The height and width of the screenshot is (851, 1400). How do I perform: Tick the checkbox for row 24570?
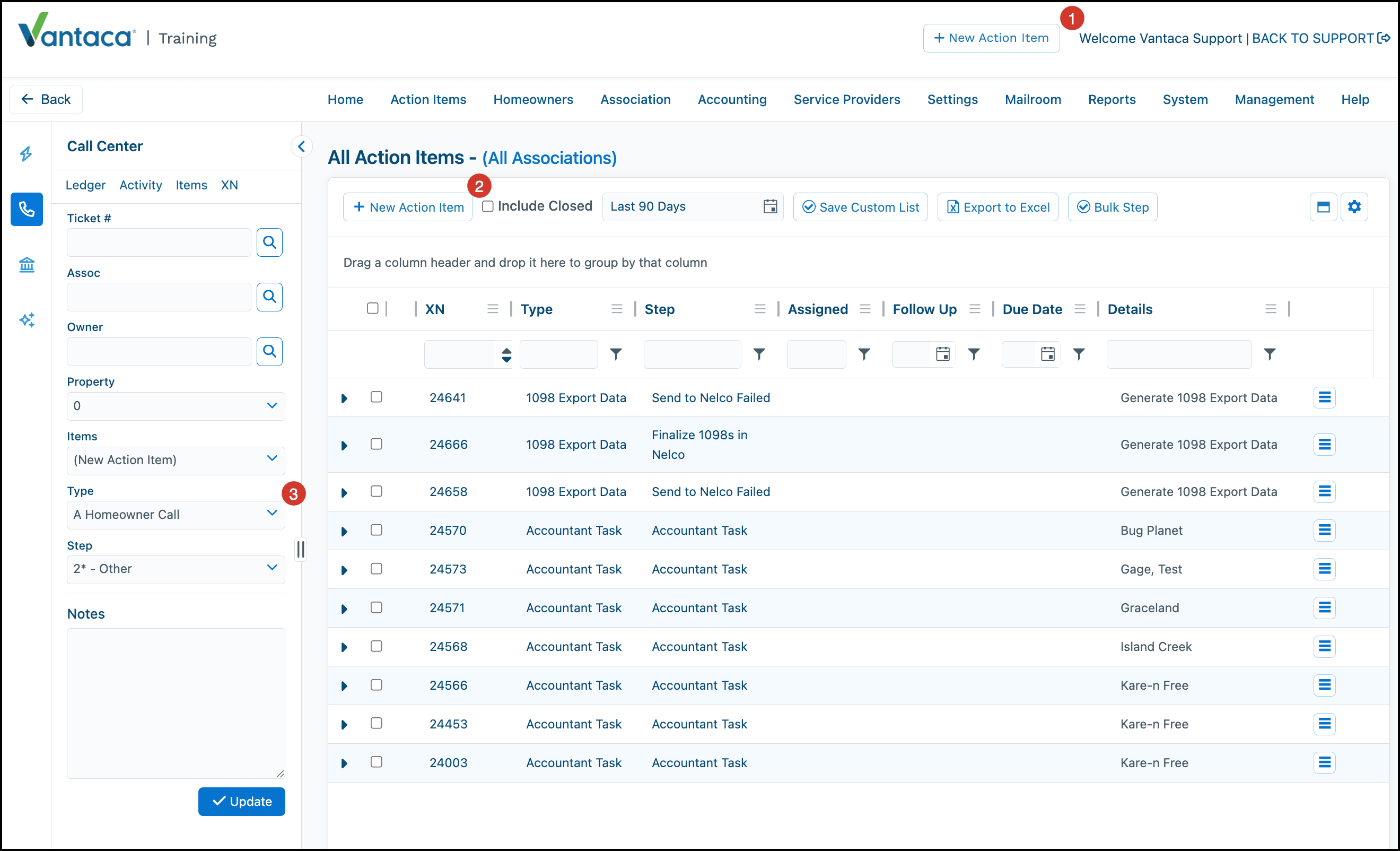[x=376, y=530]
